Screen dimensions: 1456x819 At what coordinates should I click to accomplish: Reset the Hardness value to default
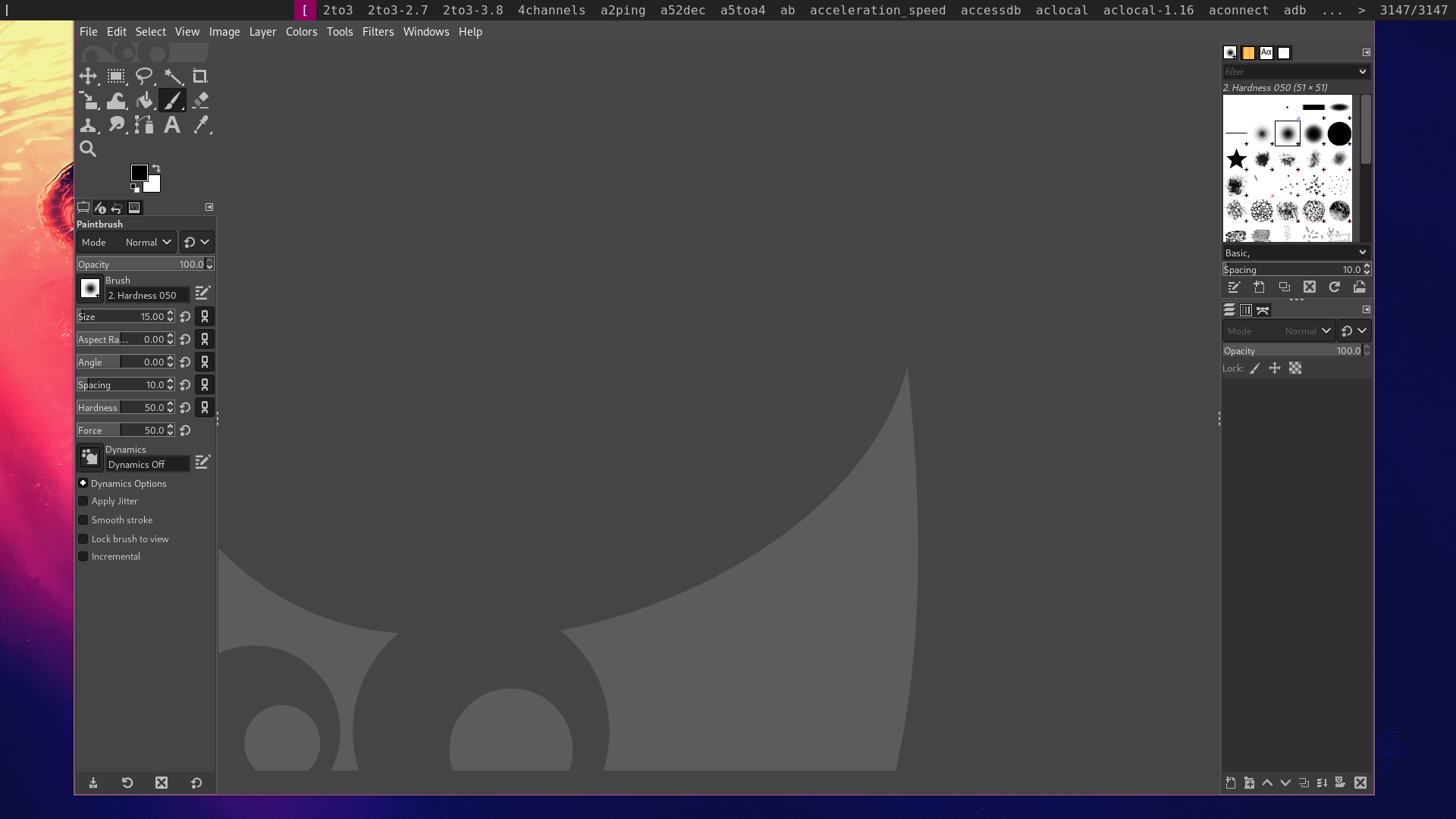[x=185, y=407]
